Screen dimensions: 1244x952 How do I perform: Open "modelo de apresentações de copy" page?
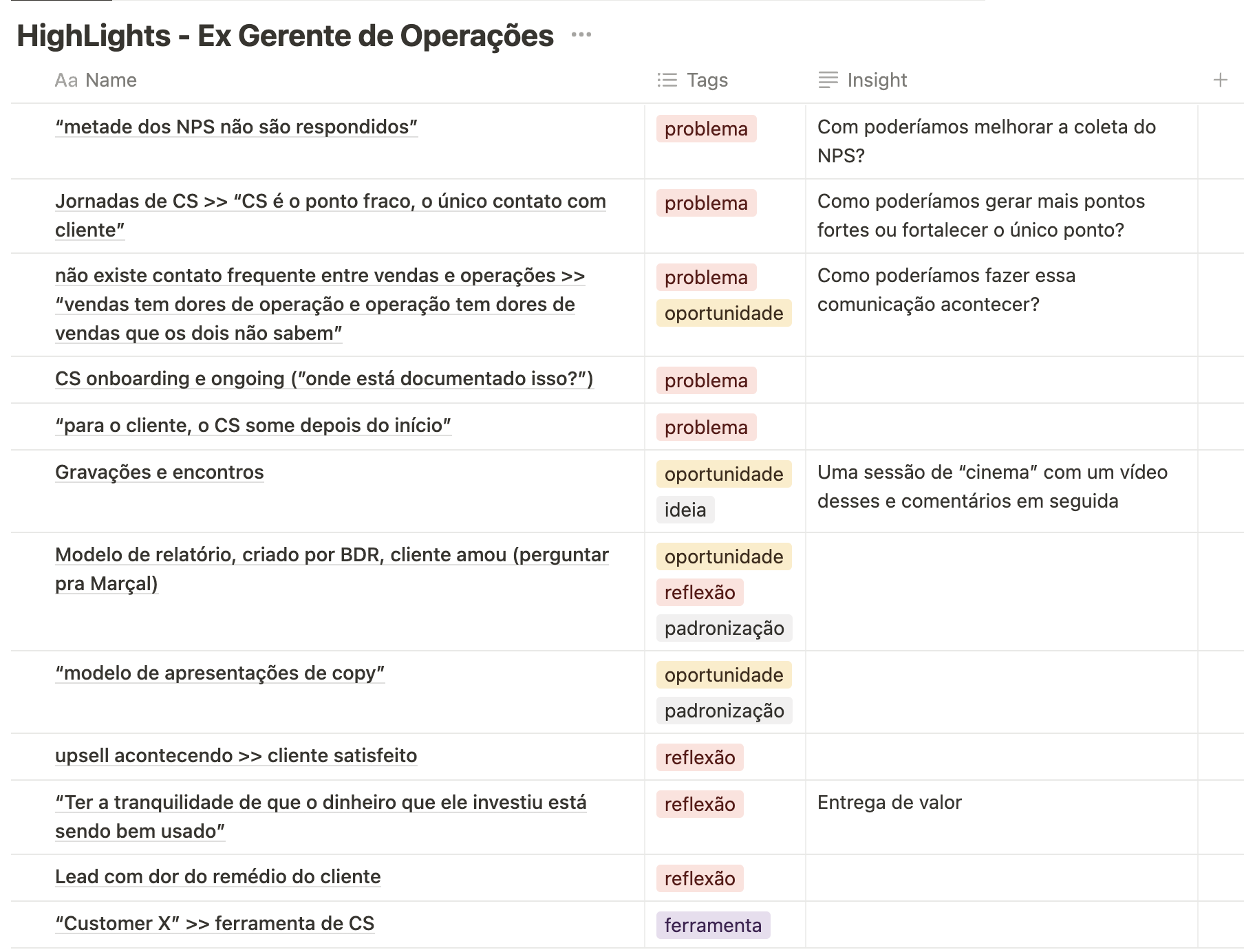pos(219,673)
